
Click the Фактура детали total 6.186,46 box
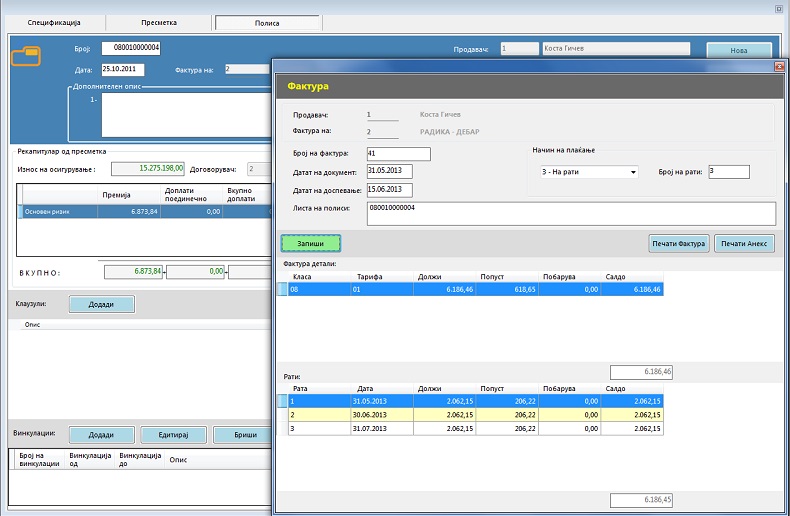[x=641, y=372]
